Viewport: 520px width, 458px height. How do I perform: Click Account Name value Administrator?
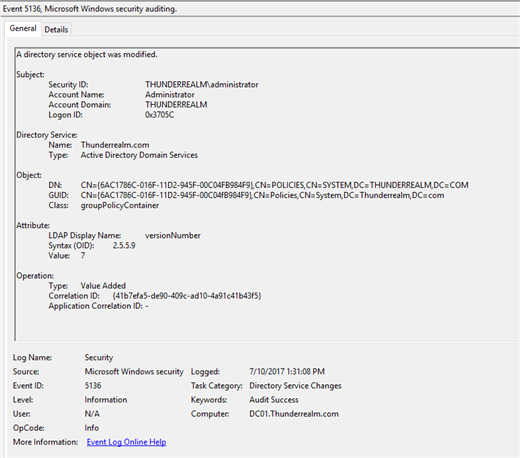tap(170, 95)
